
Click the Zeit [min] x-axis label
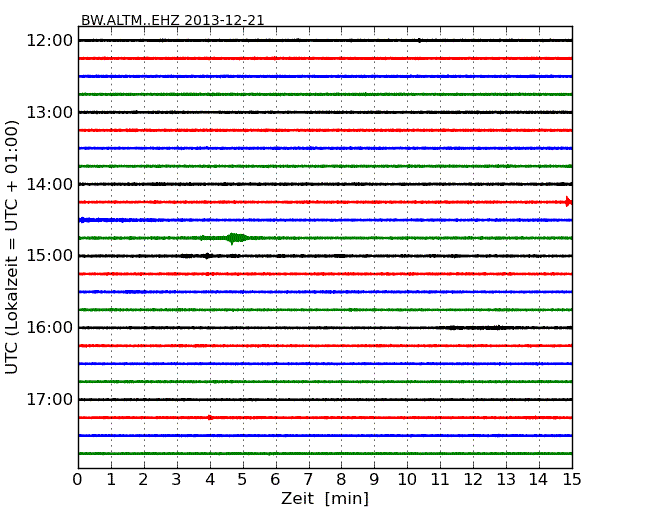[325, 498]
